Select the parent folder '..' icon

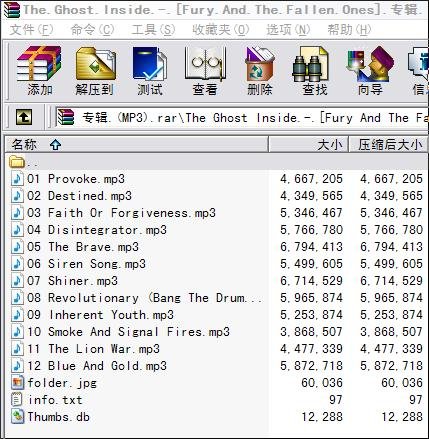click(17, 162)
